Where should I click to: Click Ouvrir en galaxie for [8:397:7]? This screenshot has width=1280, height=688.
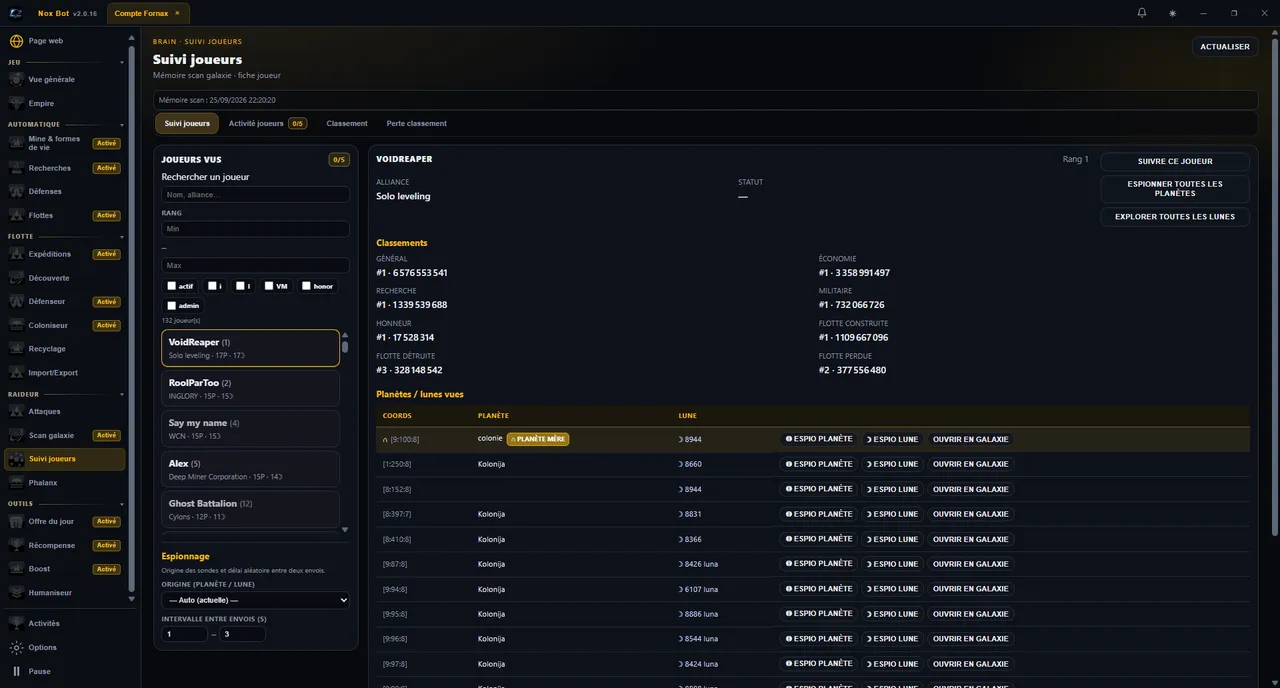tap(970, 514)
